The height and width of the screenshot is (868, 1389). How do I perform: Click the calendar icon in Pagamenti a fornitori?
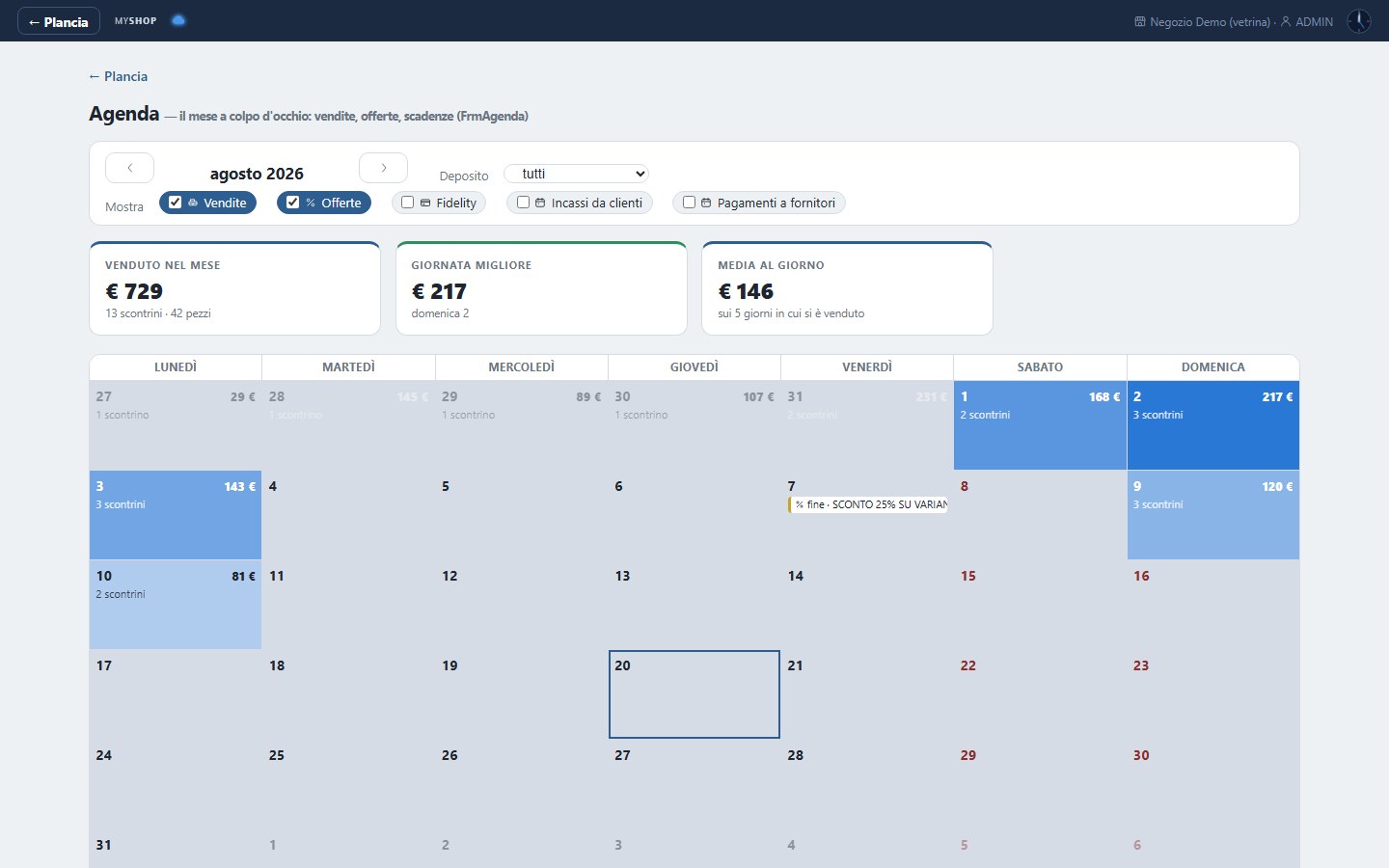click(x=706, y=203)
